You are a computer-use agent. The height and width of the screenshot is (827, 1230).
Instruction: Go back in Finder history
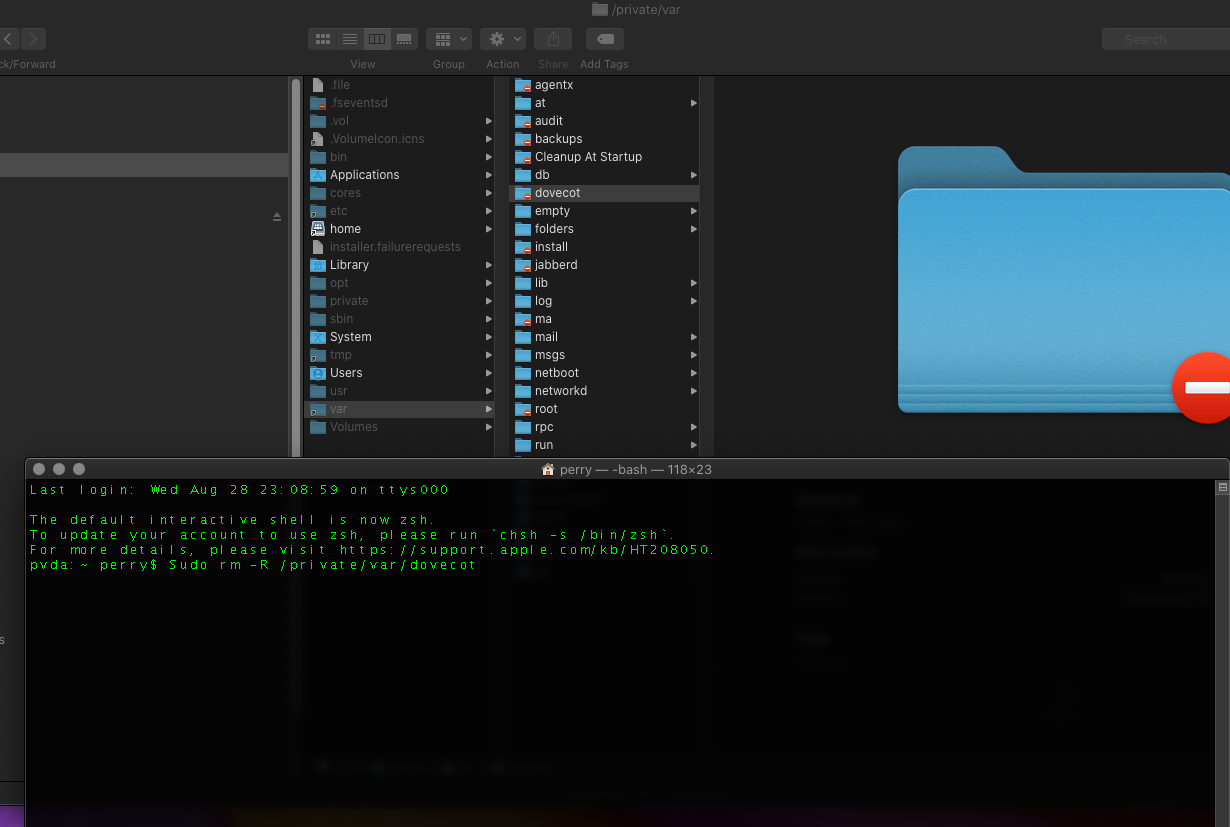[x=8, y=39]
